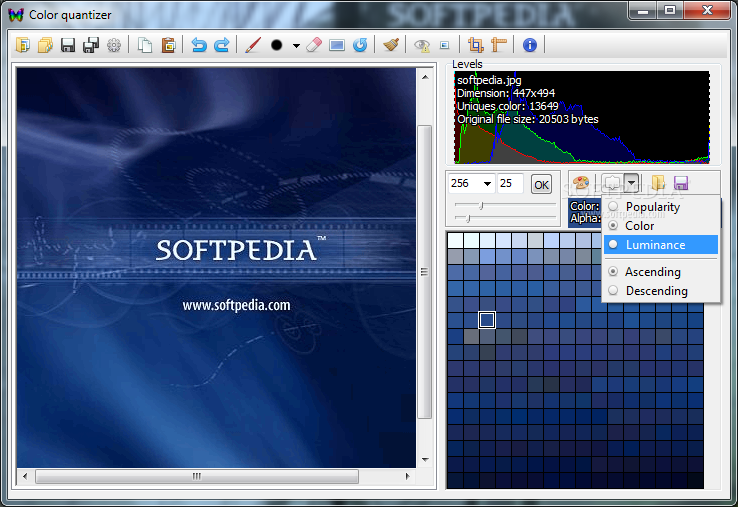Screen dimensions: 738x507
Task: Click the Levels histogram display
Action: tap(582, 118)
